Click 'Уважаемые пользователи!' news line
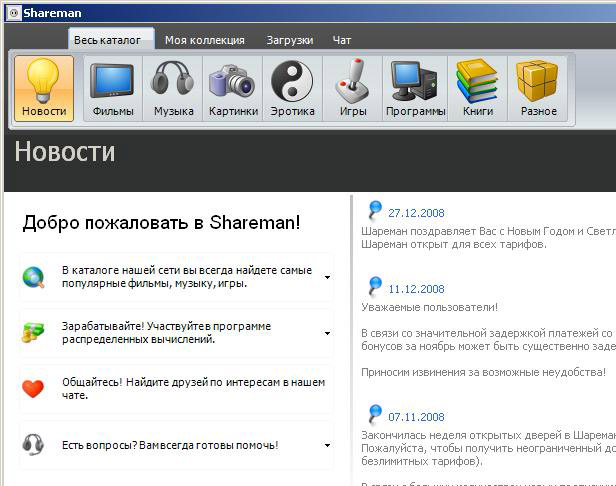This screenshot has width=616, height=486. (x=429, y=307)
